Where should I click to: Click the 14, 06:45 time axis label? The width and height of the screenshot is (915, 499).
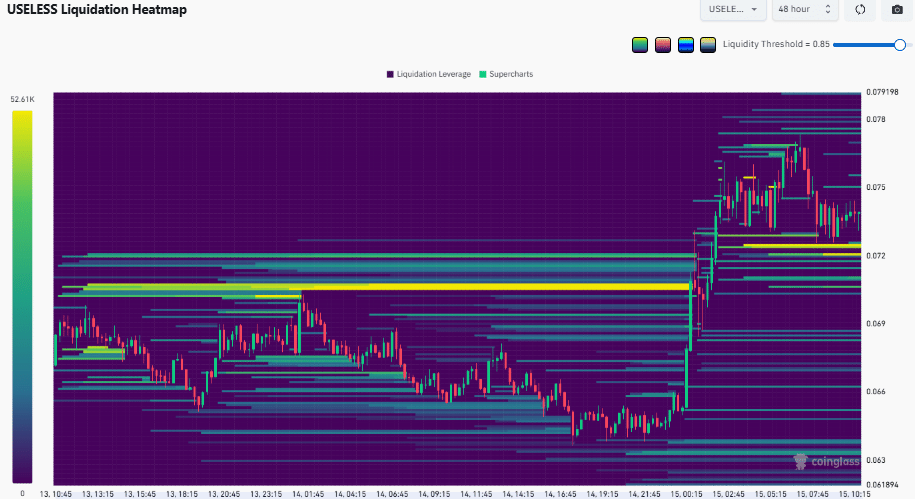pyautogui.click(x=392, y=494)
